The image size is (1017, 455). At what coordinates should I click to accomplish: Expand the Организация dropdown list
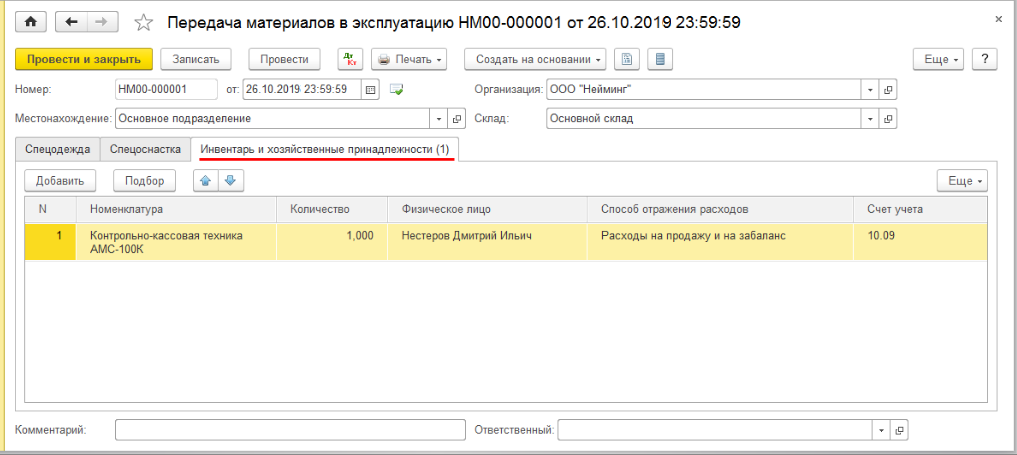pos(870,89)
